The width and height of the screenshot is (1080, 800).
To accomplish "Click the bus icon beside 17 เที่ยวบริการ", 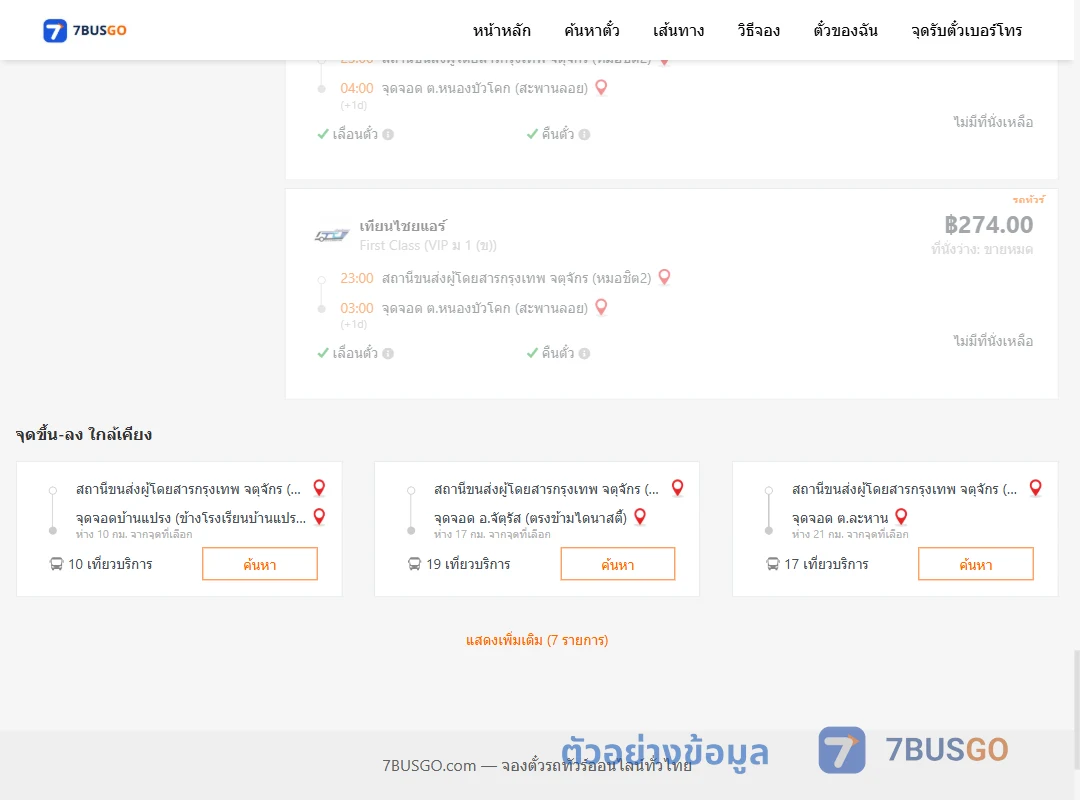I will pyautogui.click(x=773, y=564).
